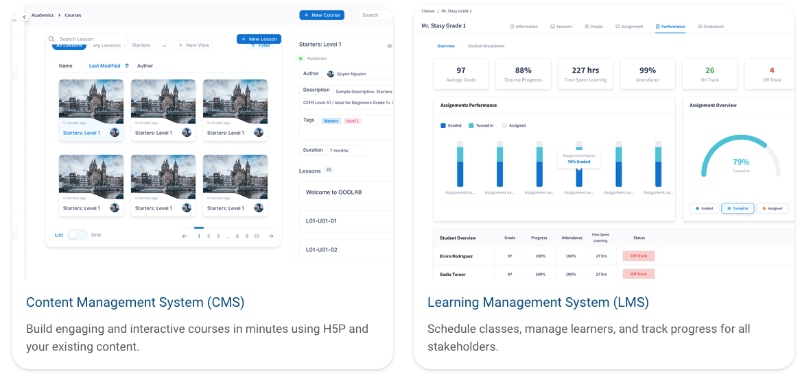Collapse the sidebar with the left chevron
The image size is (800, 378).
pos(24,17)
